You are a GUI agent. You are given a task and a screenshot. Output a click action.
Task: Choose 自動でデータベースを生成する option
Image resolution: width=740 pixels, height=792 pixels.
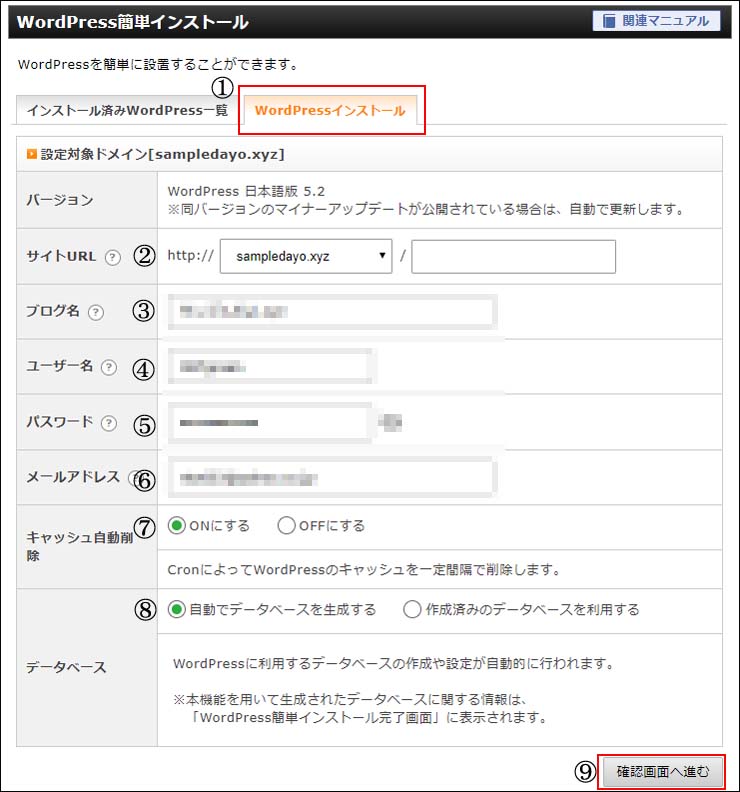[177, 610]
